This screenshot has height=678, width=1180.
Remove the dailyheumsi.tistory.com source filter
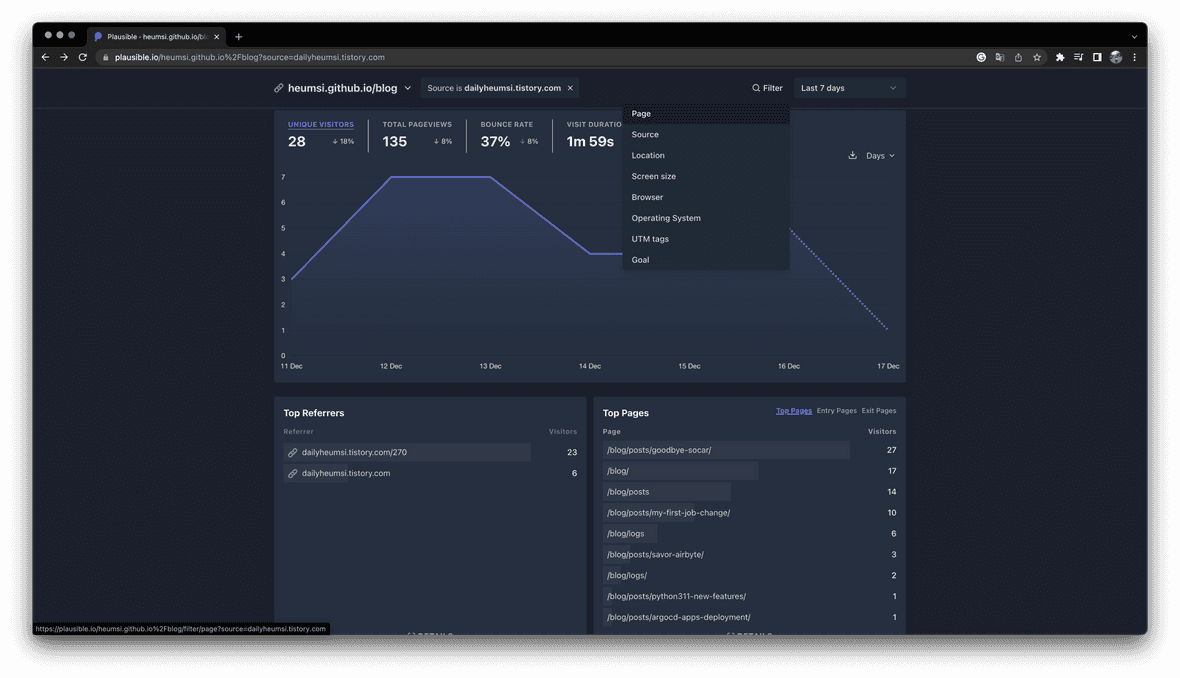click(570, 88)
